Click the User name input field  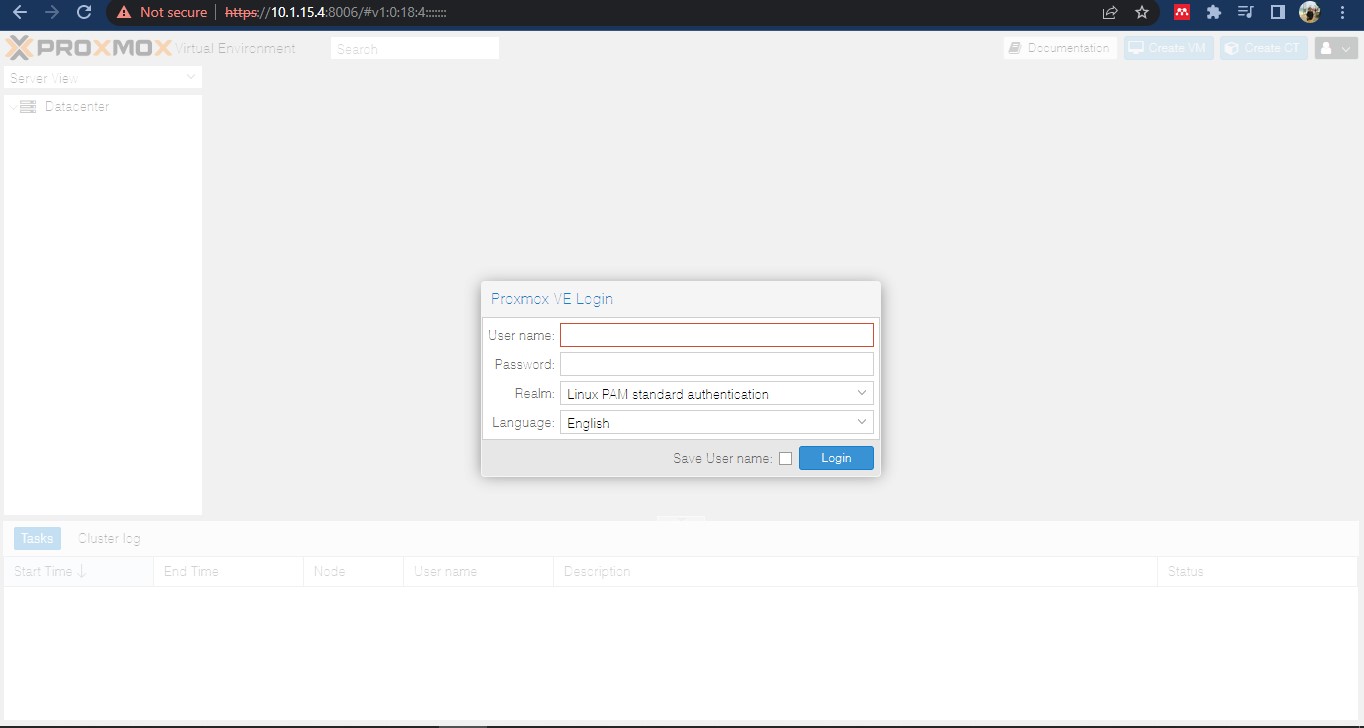coord(715,334)
